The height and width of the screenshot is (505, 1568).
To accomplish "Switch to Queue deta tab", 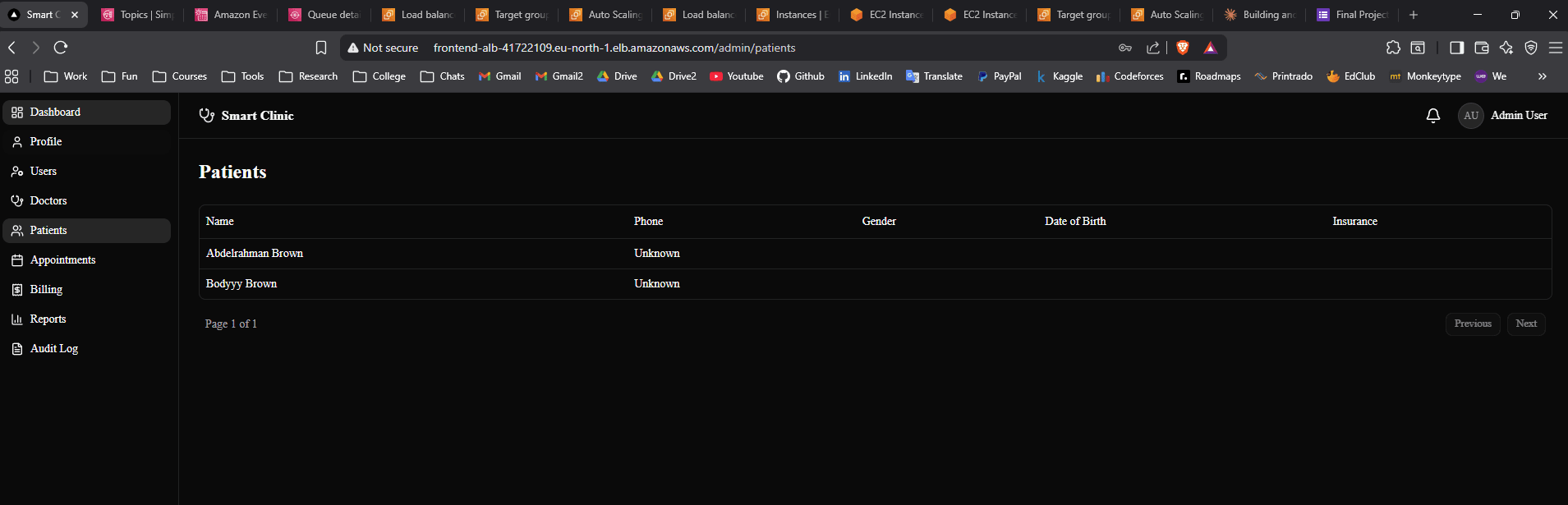I will [326, 15].
